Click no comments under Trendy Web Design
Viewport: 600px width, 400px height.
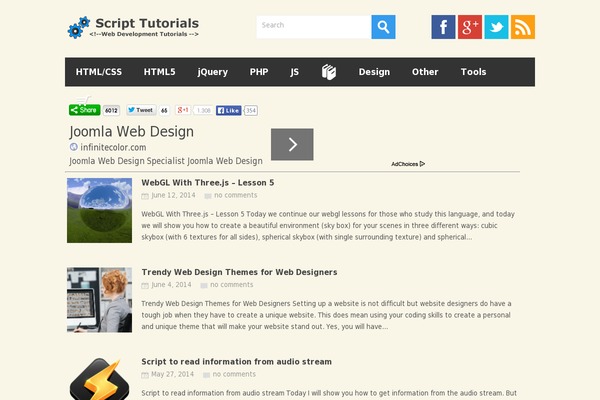coord(232,285)
